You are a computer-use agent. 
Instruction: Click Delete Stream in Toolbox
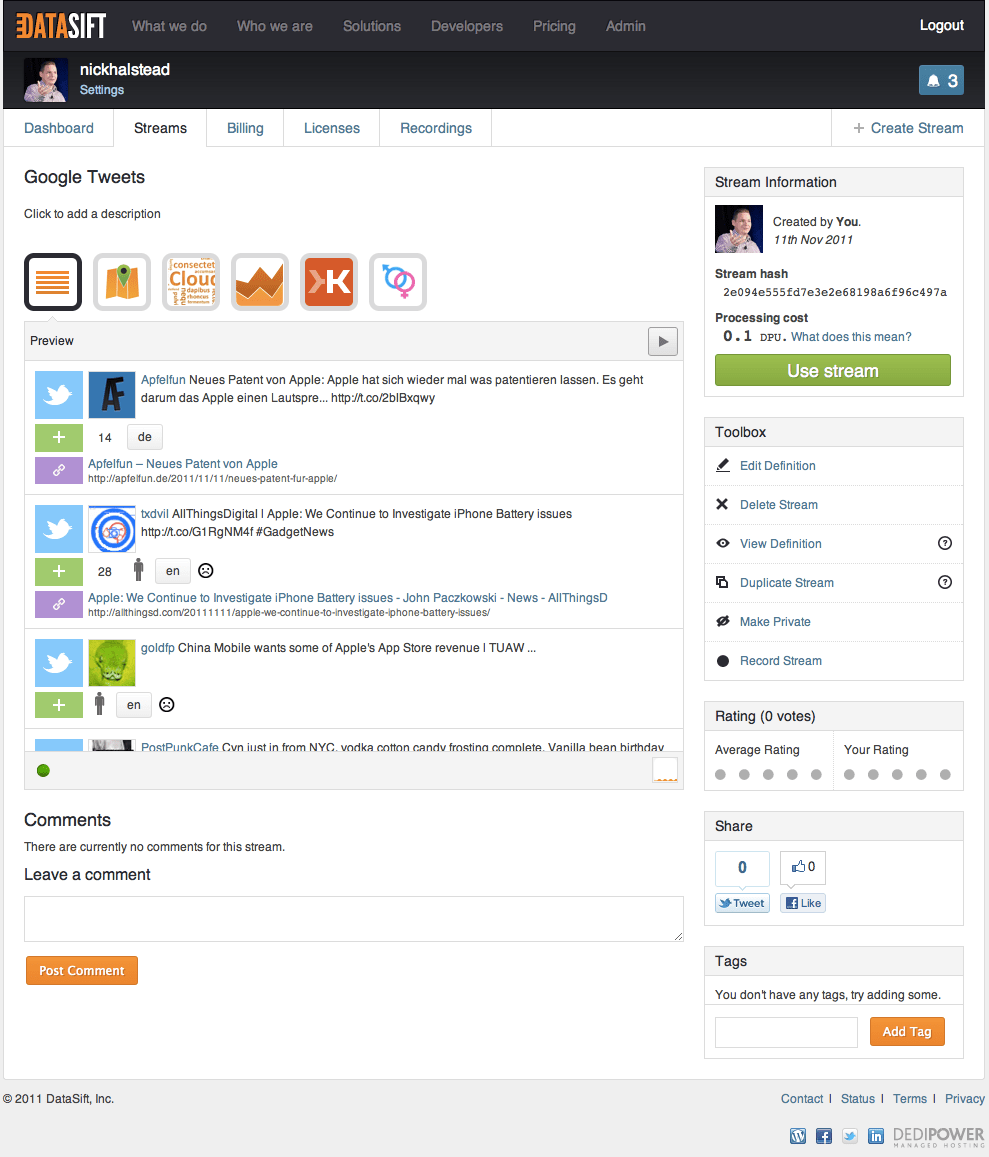click(x=779, y=505)
